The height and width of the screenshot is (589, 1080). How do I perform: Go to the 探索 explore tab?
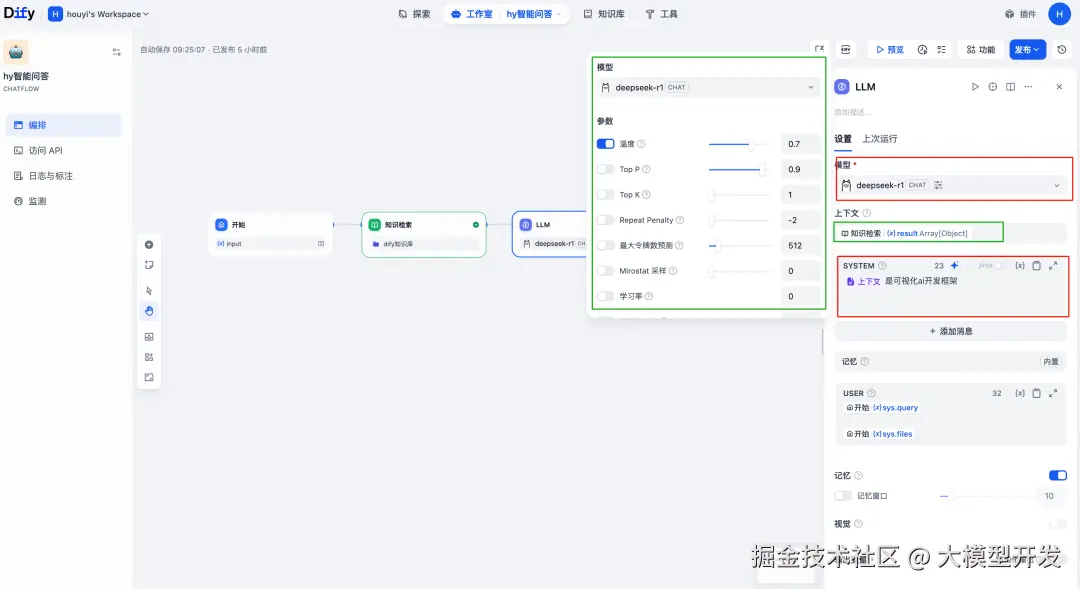[415, 14]
